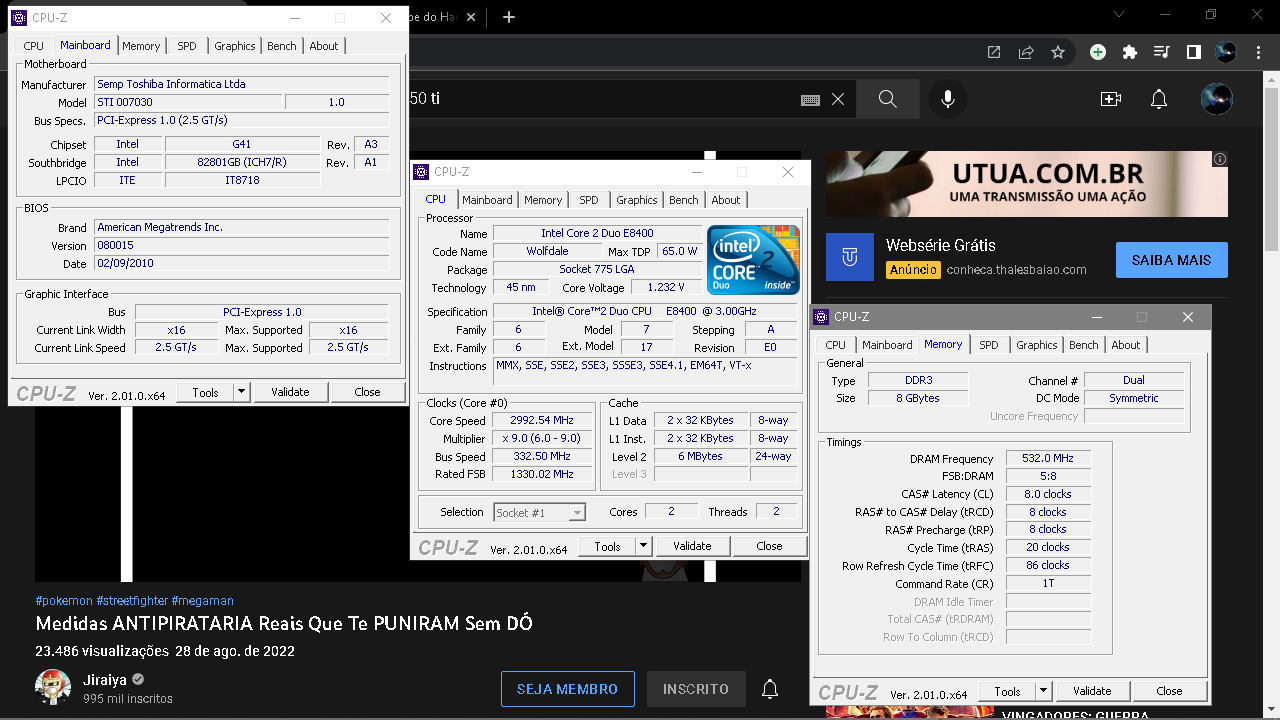Click Validate in the Mainboard window
1280x720 pixels.
coord(290,392)
